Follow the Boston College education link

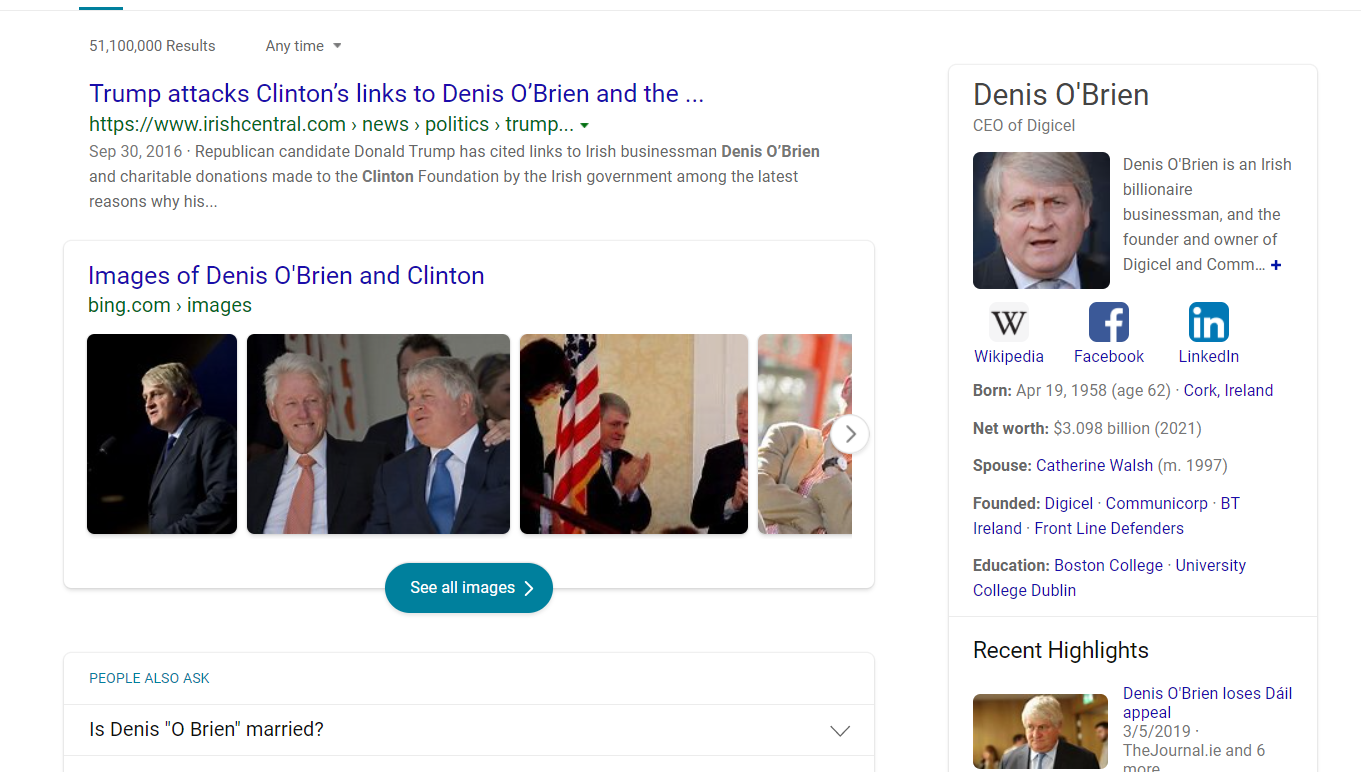click(x=1108, y=566)
